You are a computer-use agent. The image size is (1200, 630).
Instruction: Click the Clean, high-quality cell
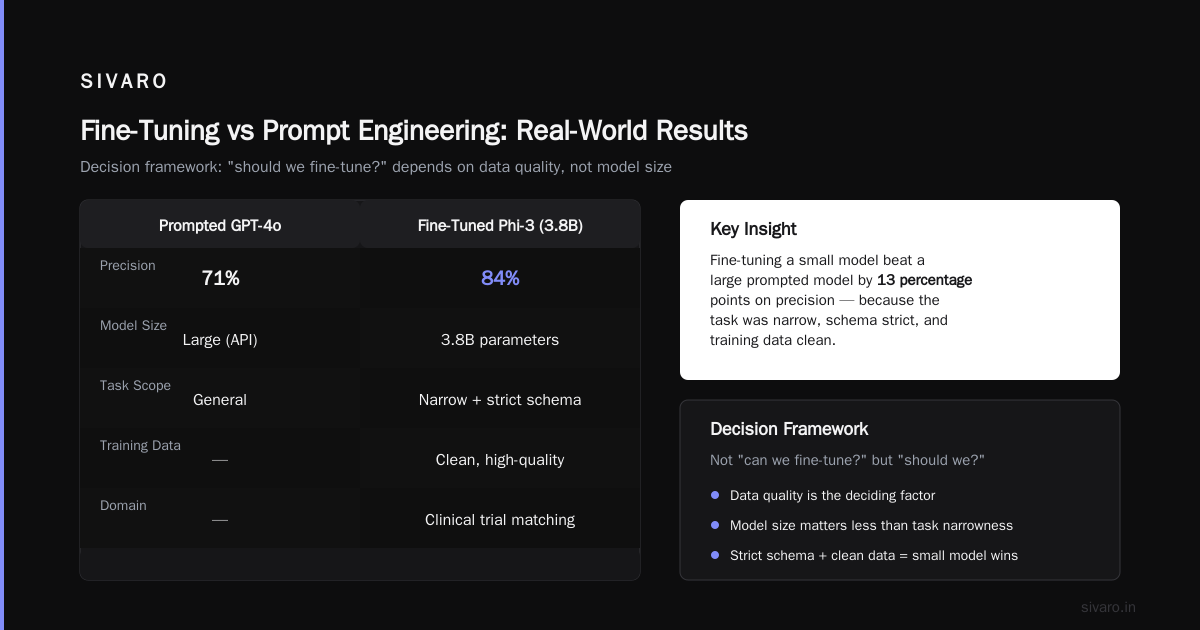[x=500, y=460]
